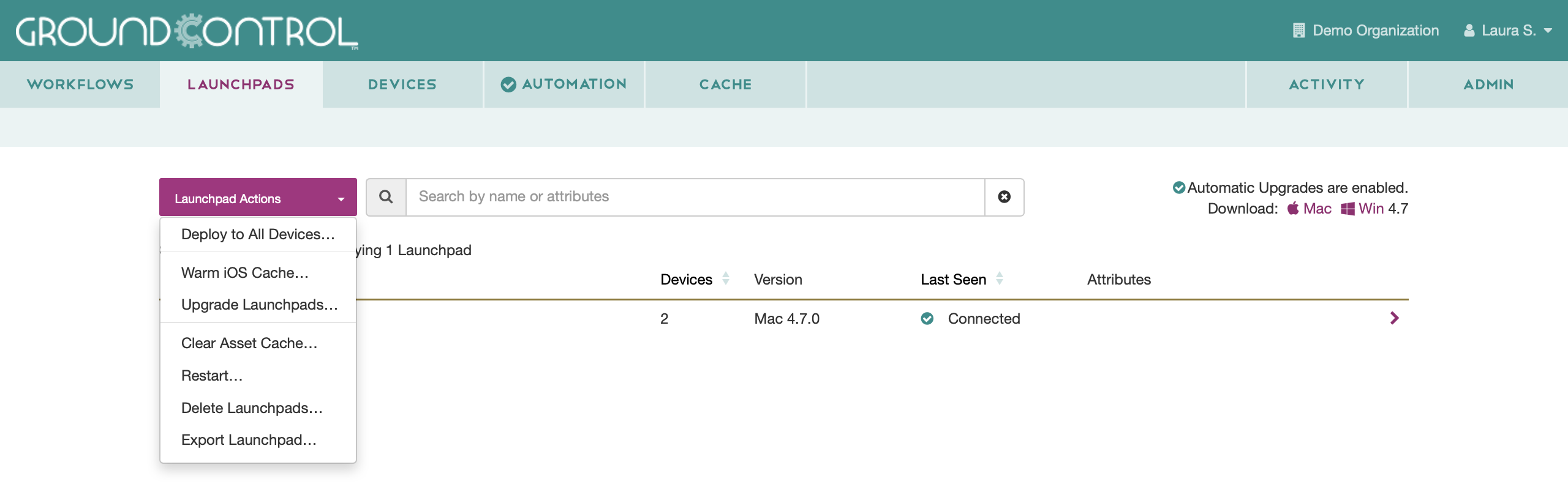Download the Mac Launchpad installer
Image resolution: width=1568 pixels, height=503 pixels.
tap(1310, 209)
